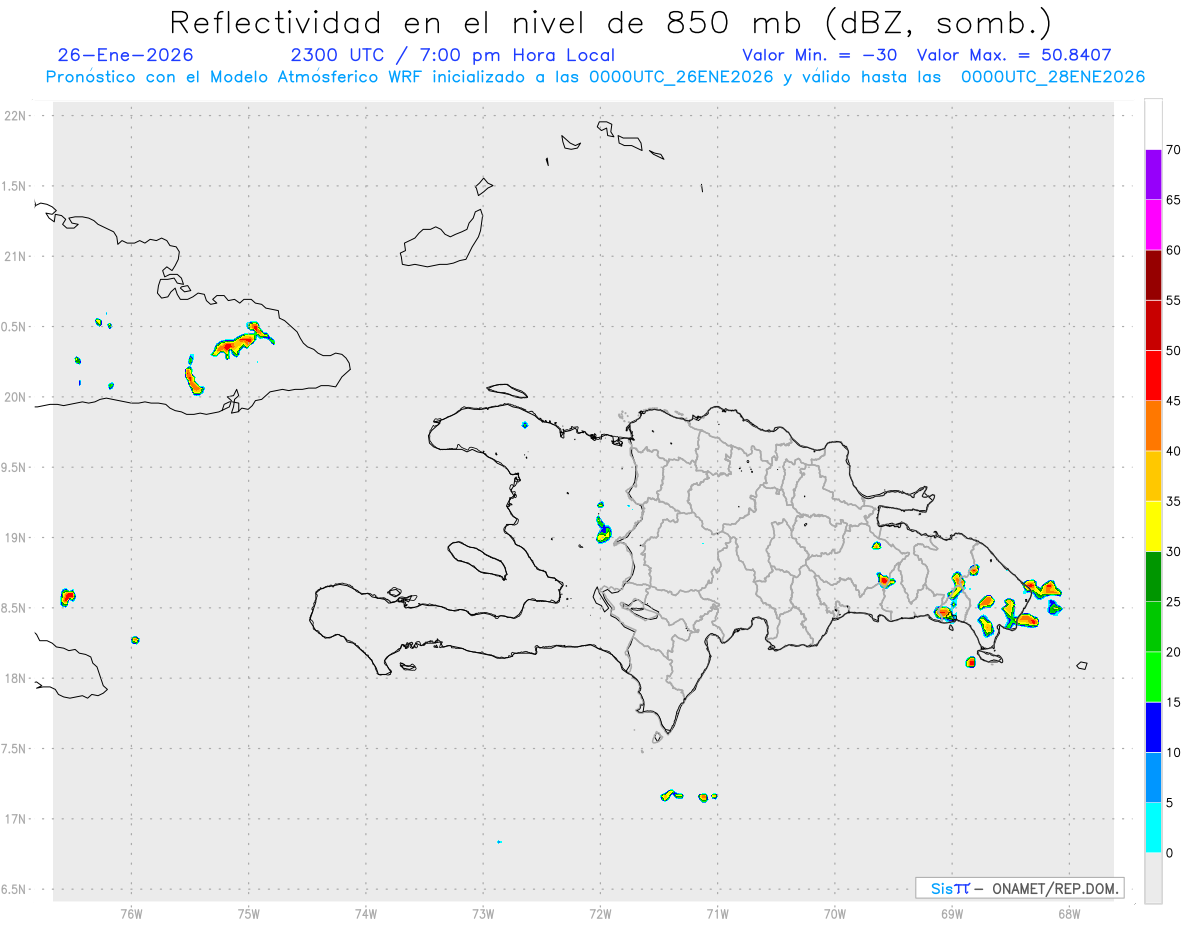
Task: Pick the dark red 50–55 dBZ segment
Action: pos(1153,326)
